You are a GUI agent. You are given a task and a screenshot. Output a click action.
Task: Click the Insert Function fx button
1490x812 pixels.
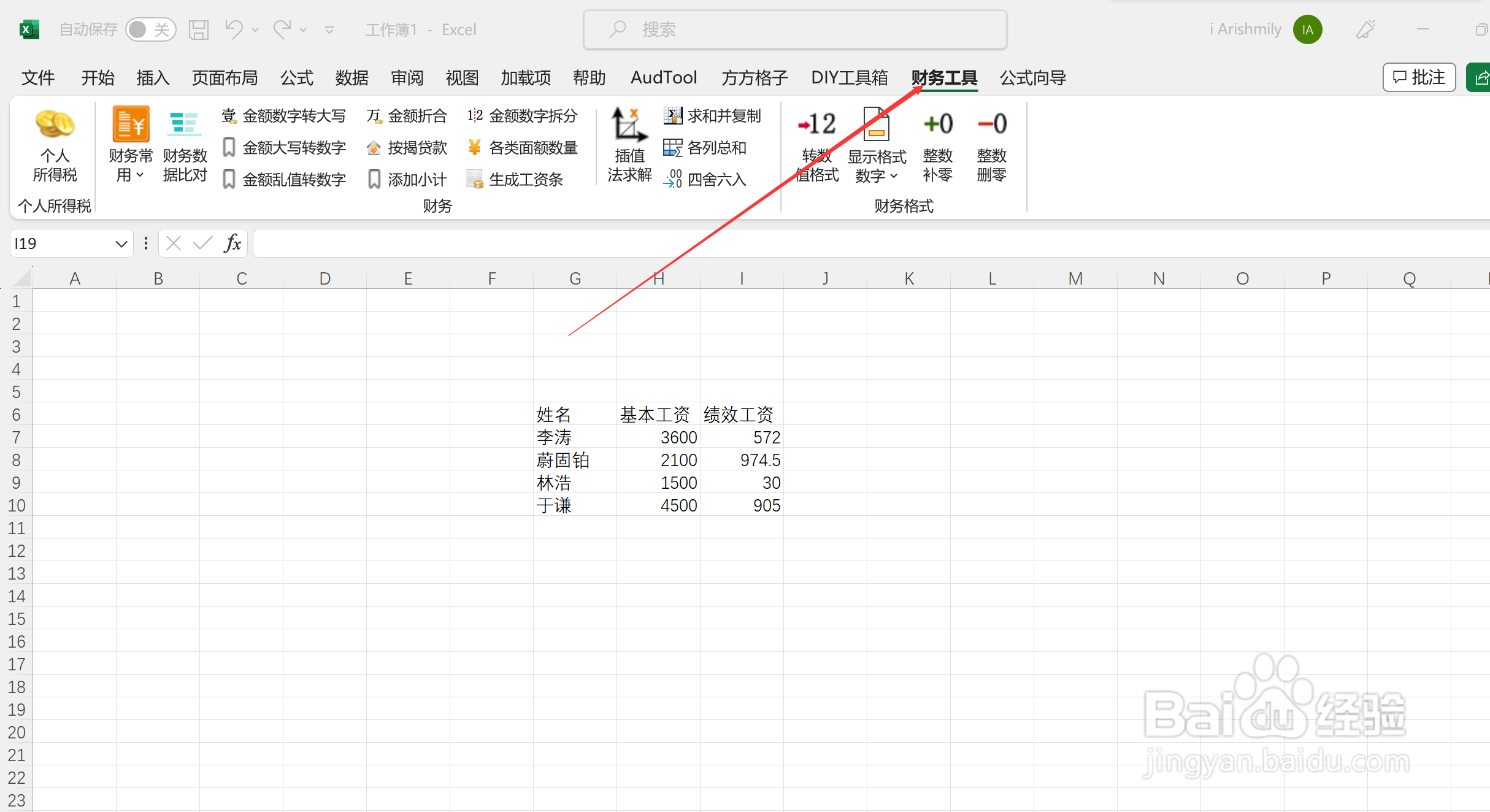[232, 243]
